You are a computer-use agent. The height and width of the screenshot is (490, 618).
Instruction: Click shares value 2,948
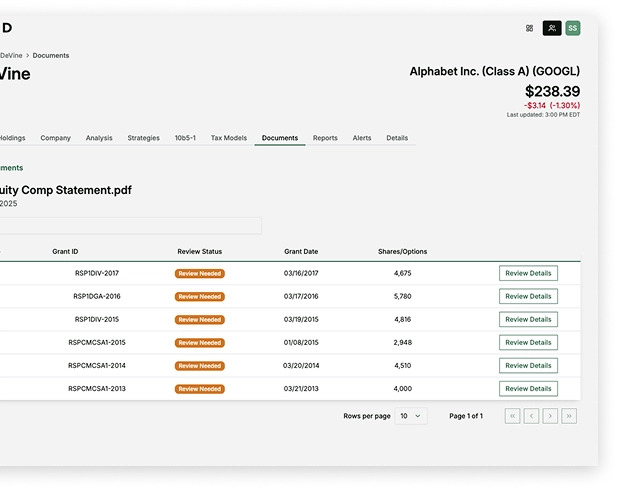pos(402,343)
